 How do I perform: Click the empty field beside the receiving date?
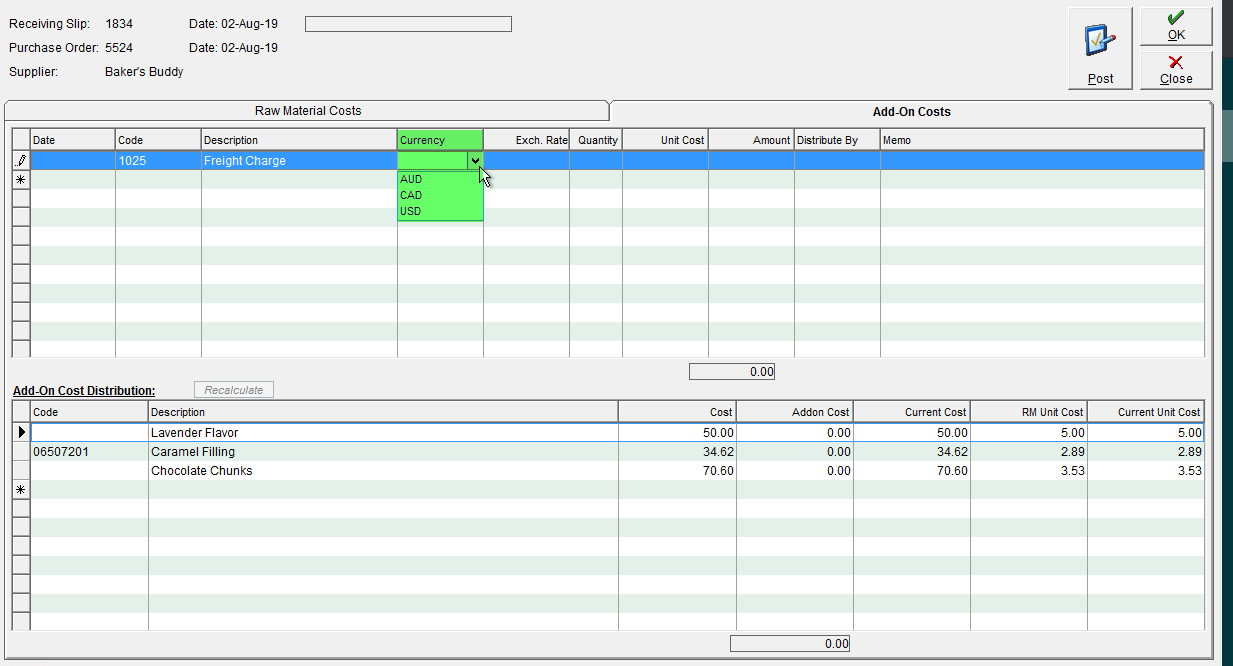pos(408,24)
